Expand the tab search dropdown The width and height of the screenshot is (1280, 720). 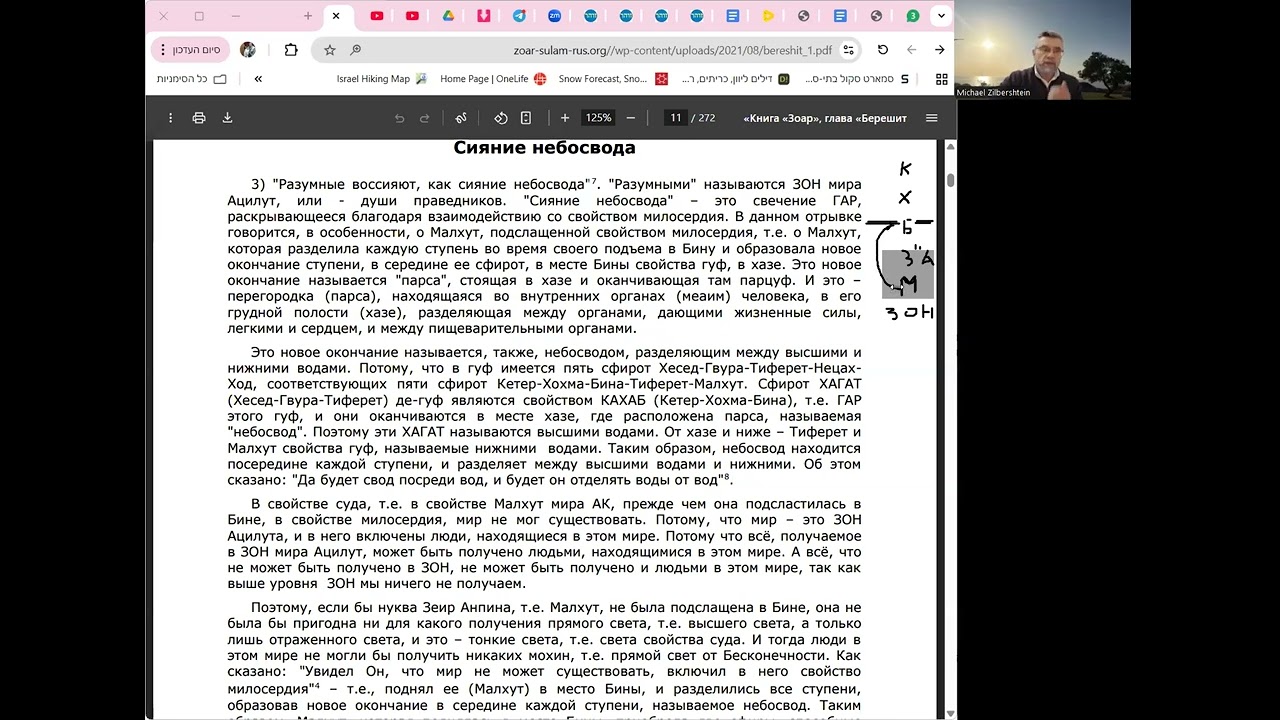pos(941,16)
